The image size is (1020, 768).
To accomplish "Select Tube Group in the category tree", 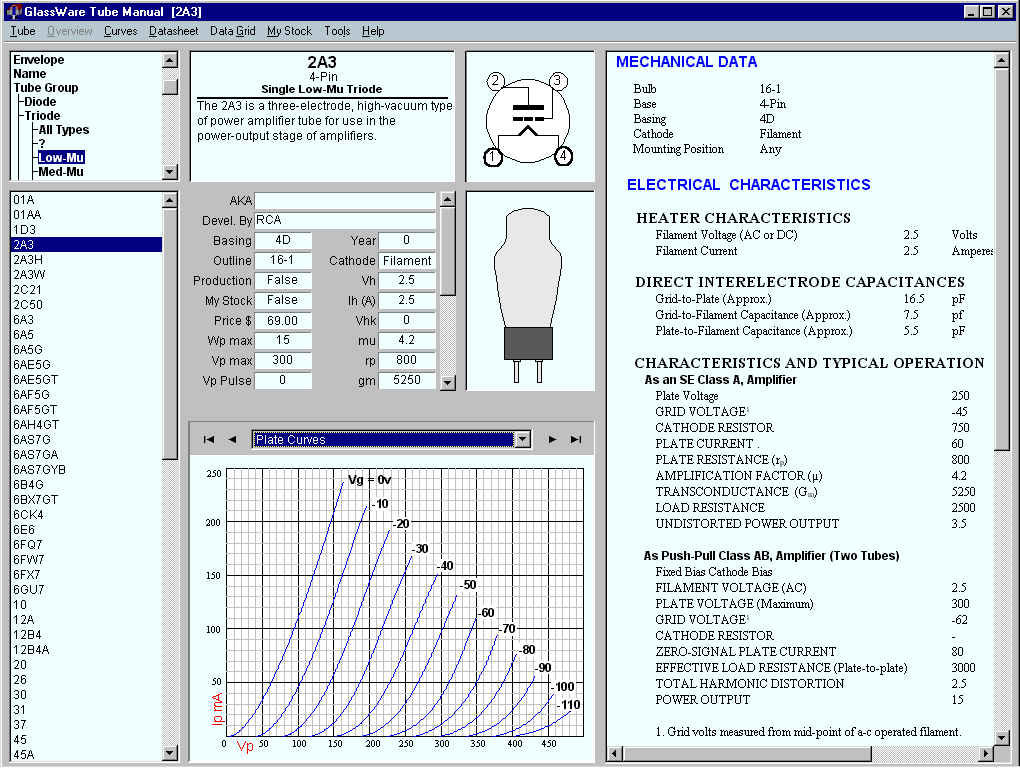I will click(x=46, y=88).
